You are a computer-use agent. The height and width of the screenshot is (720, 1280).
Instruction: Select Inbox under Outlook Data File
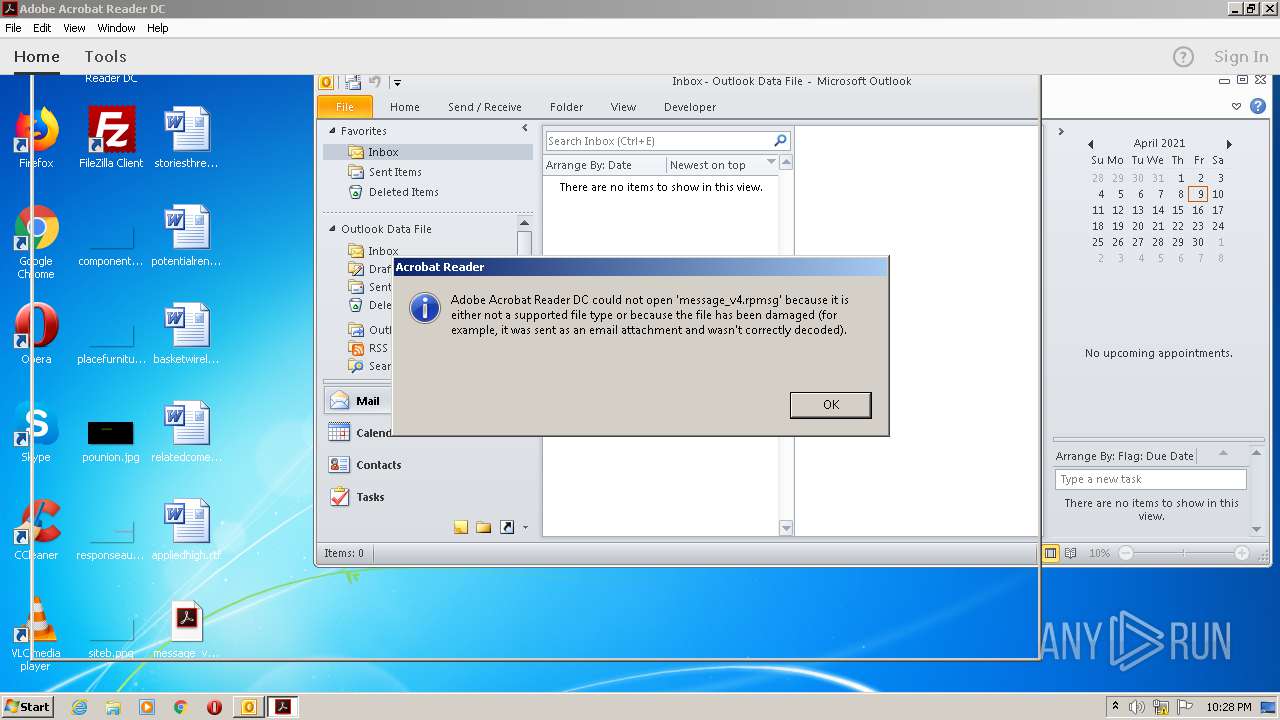tap(383, 251)
